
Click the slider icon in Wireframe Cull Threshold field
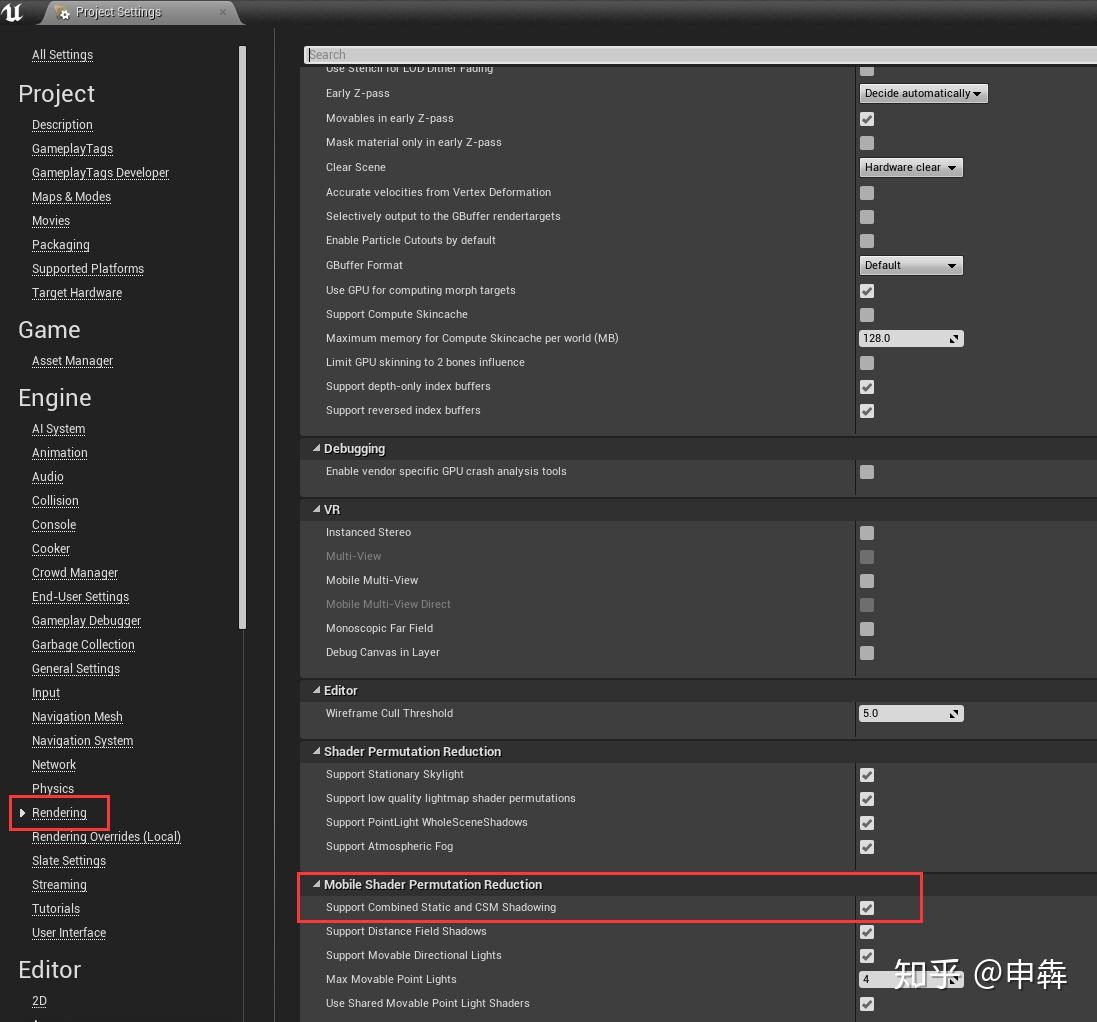tap(954, 713)
